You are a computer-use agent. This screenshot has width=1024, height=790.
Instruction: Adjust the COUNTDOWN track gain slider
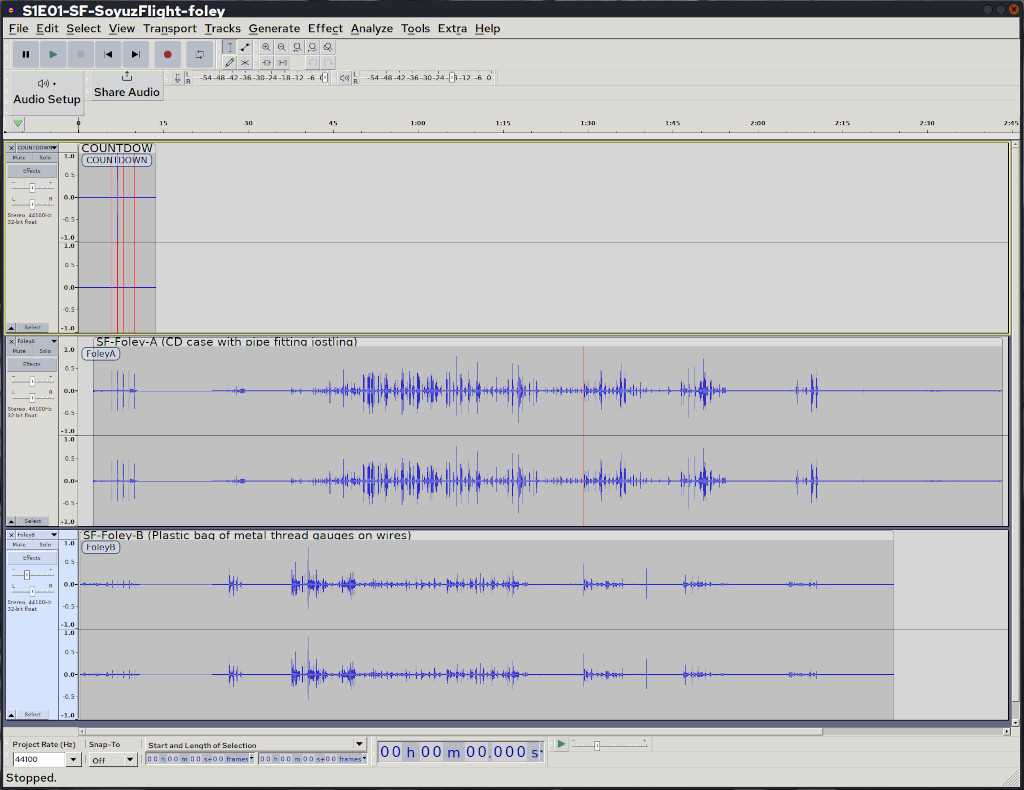[x=32, y=187]
